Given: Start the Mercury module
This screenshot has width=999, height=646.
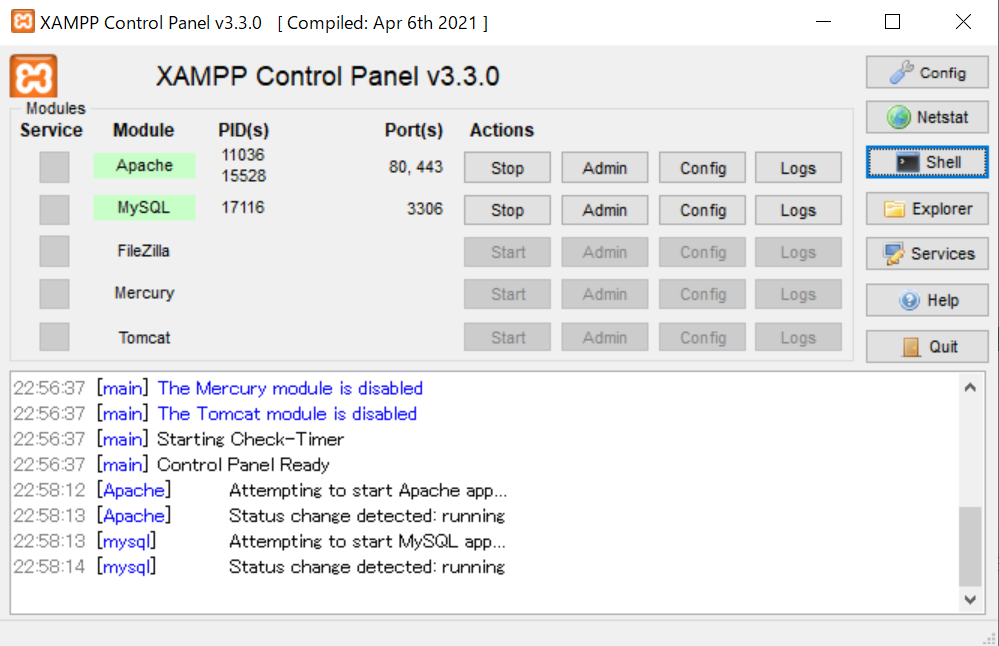Looking at the screenshot, I should pyautogui.click(x=507, y=294).
